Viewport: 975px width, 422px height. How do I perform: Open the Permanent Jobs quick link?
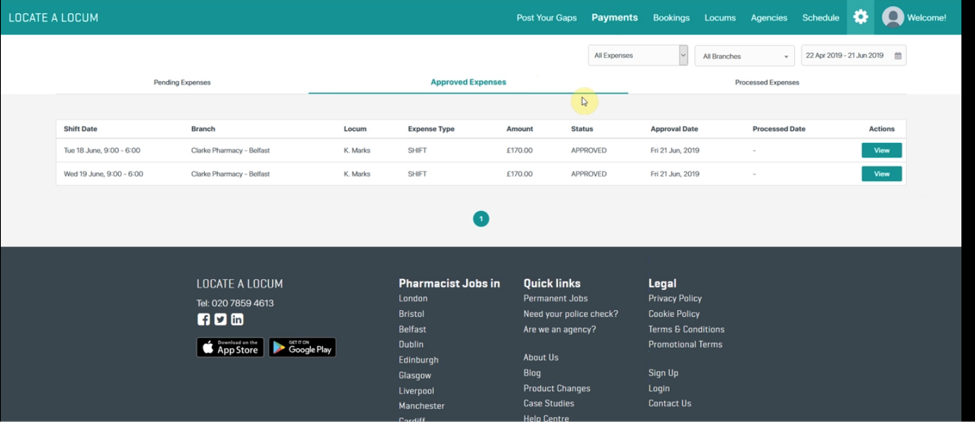pyautogui.click(x=555, y=298)
